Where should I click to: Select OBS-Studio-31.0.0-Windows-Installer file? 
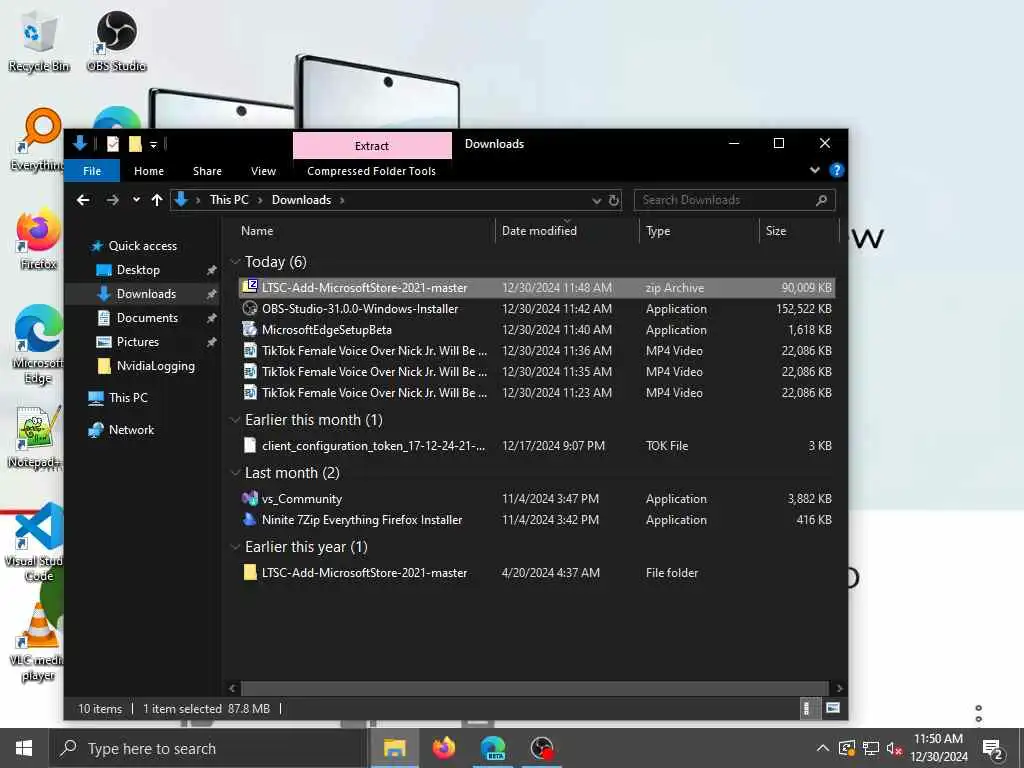(536, 309)
